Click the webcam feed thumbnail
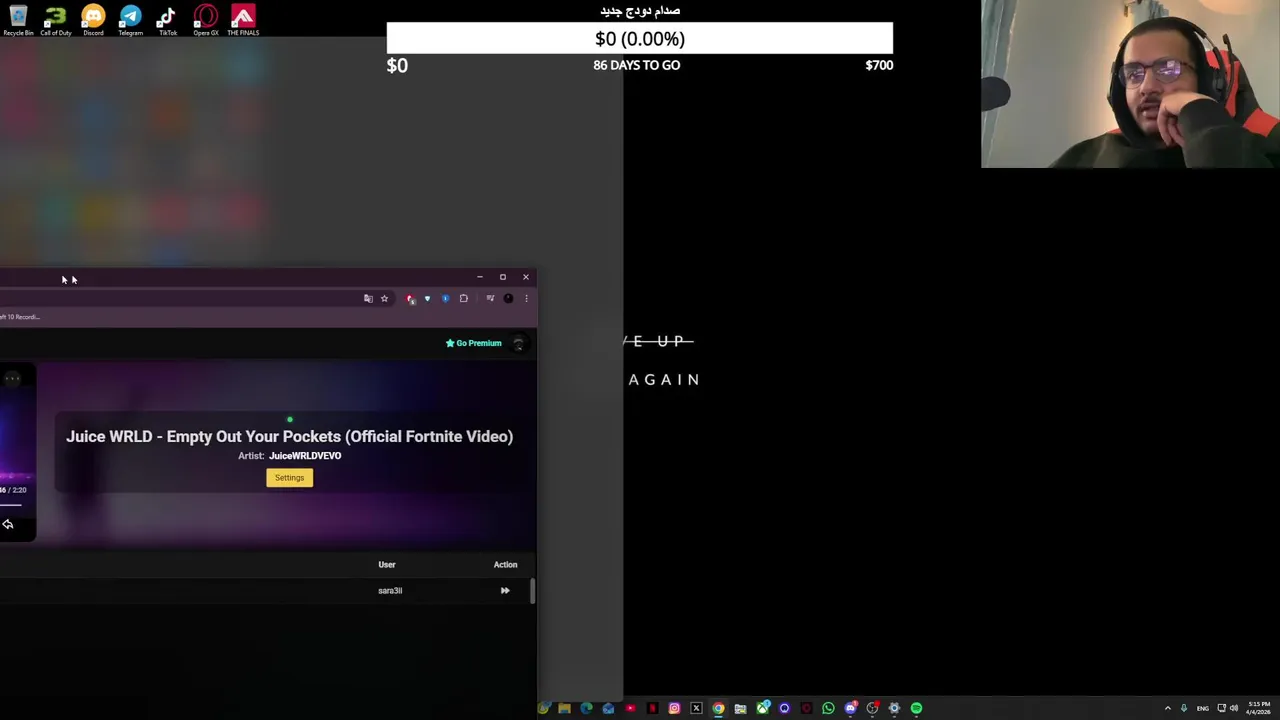Viewport: 1280px width, 720px height. pyautogui.click(x=1130, y=83)
